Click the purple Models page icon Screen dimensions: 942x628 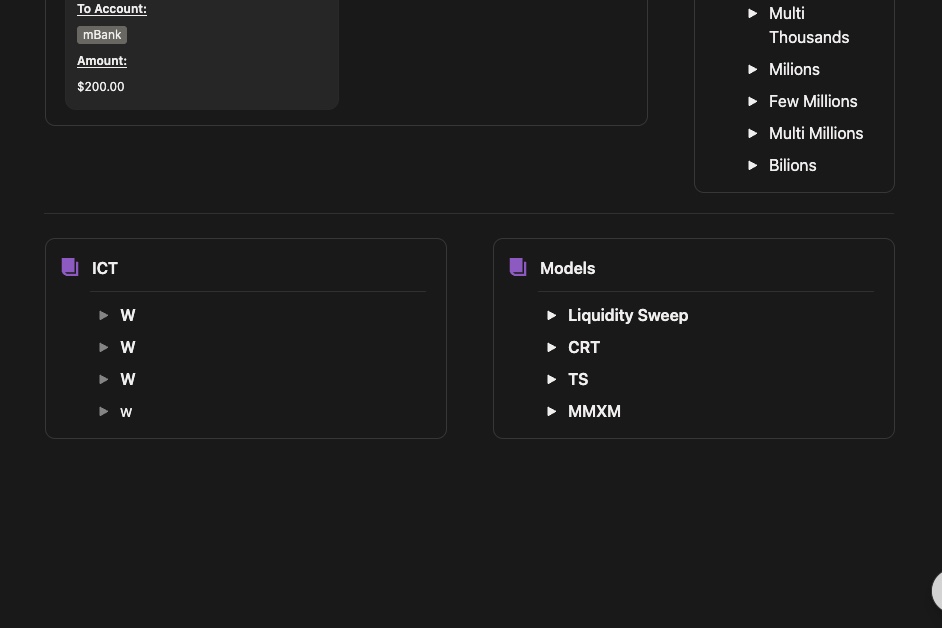(518, 267)
